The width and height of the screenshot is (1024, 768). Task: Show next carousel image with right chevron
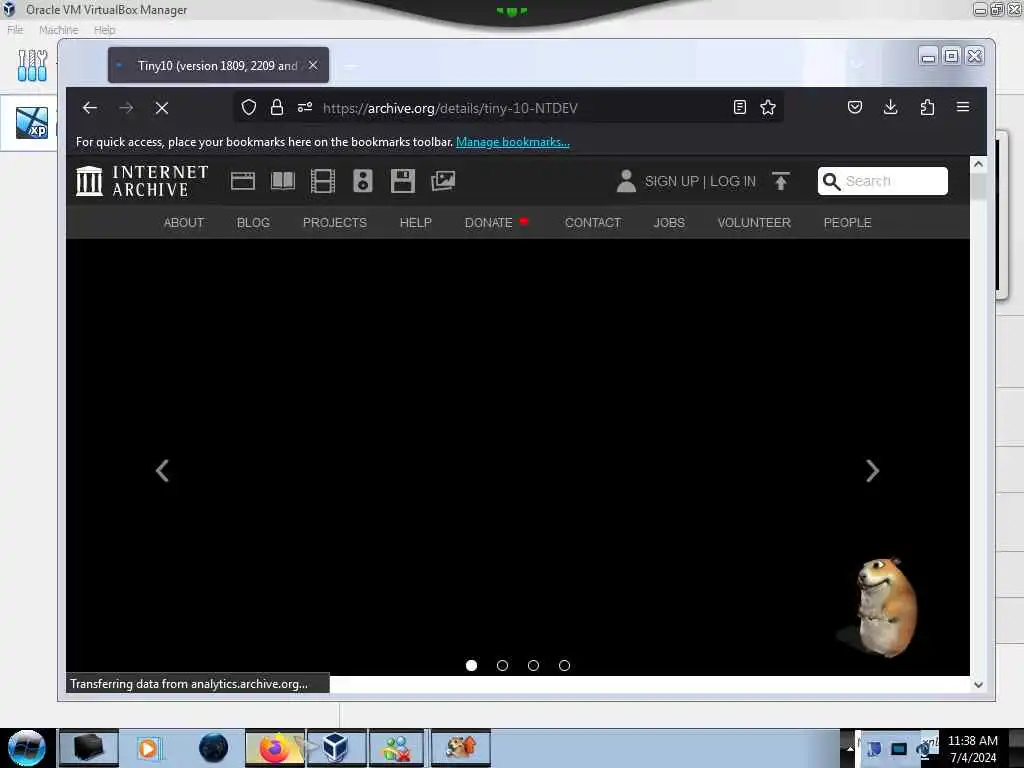pos(872,471)
